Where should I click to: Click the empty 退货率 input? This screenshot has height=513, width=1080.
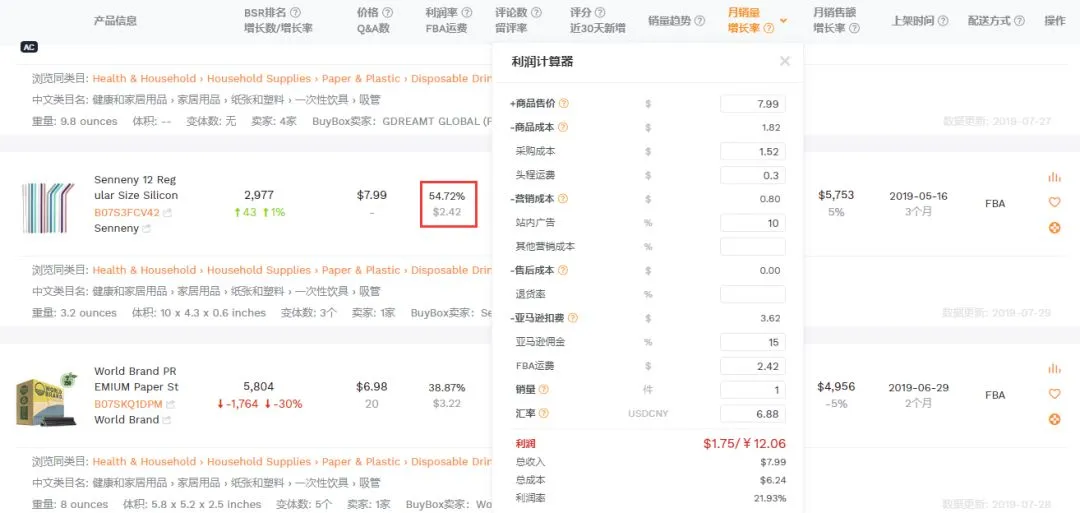pyautogui.click(x=752, y=294)
